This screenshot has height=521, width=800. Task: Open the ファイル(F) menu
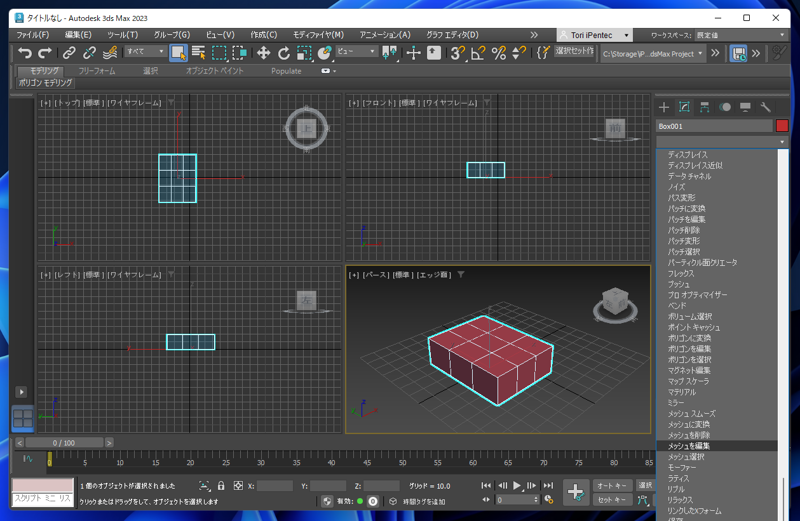33,35
